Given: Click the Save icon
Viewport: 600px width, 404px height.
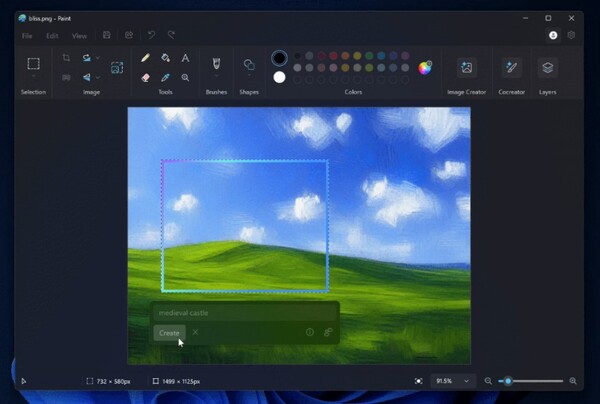Looking at the screenshot, I should pyautogui.click(x=107, y=35).
